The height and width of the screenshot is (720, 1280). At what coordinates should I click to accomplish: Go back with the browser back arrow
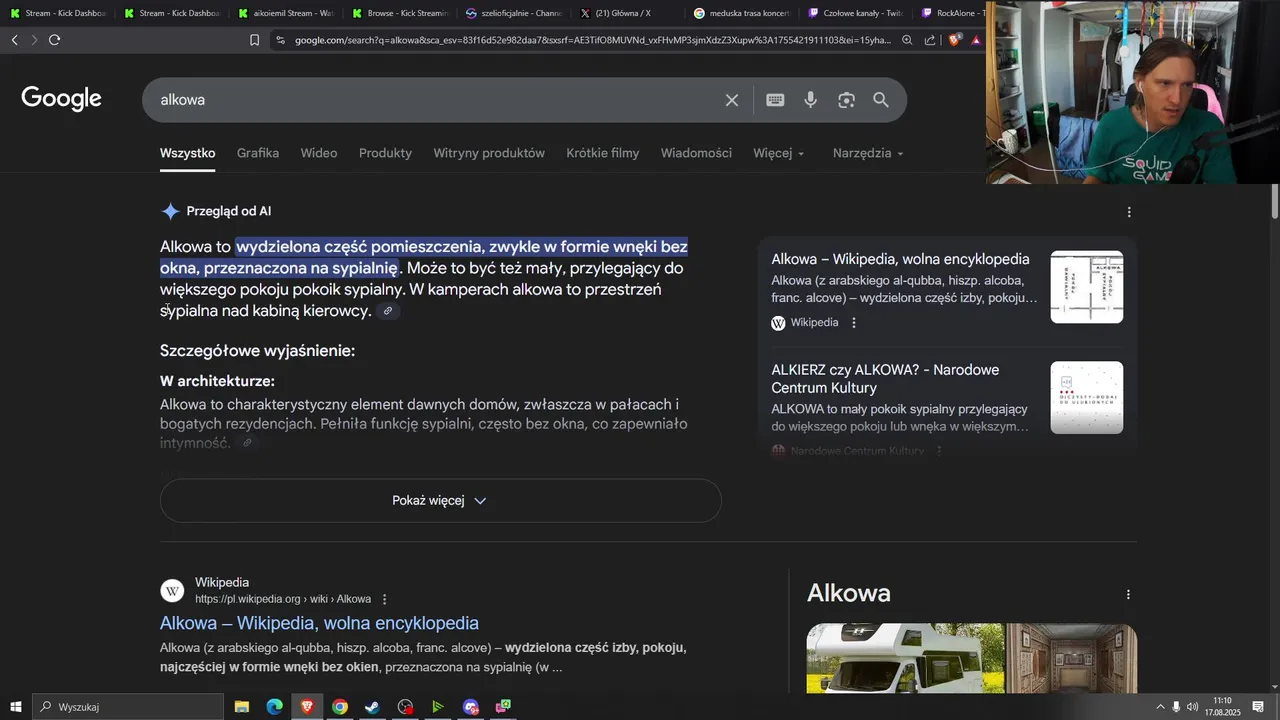click(x=14, y=40)
